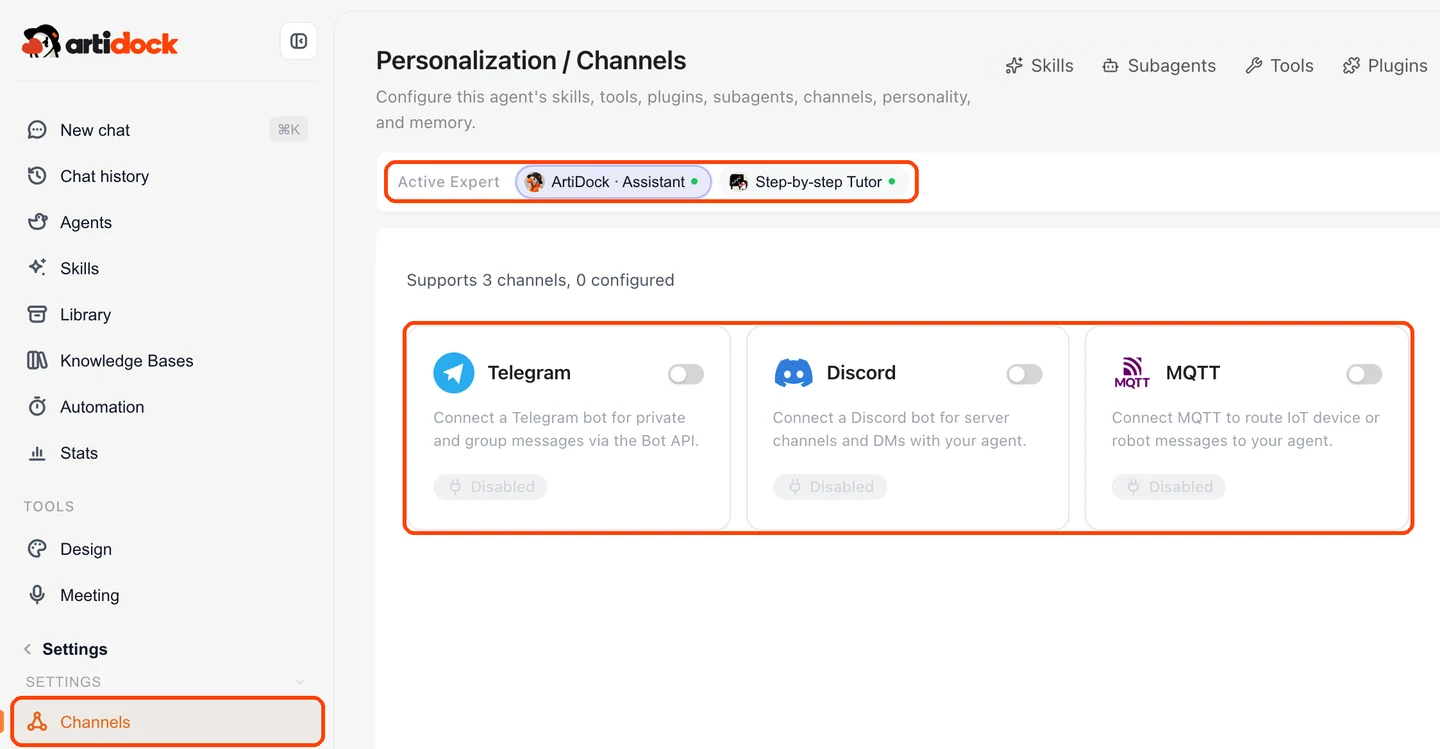Image resolution: width=1440 pixels, height=749 pixels.
Task: Collapse the SETTINGS section chevron
Action: tap(299, 682)
